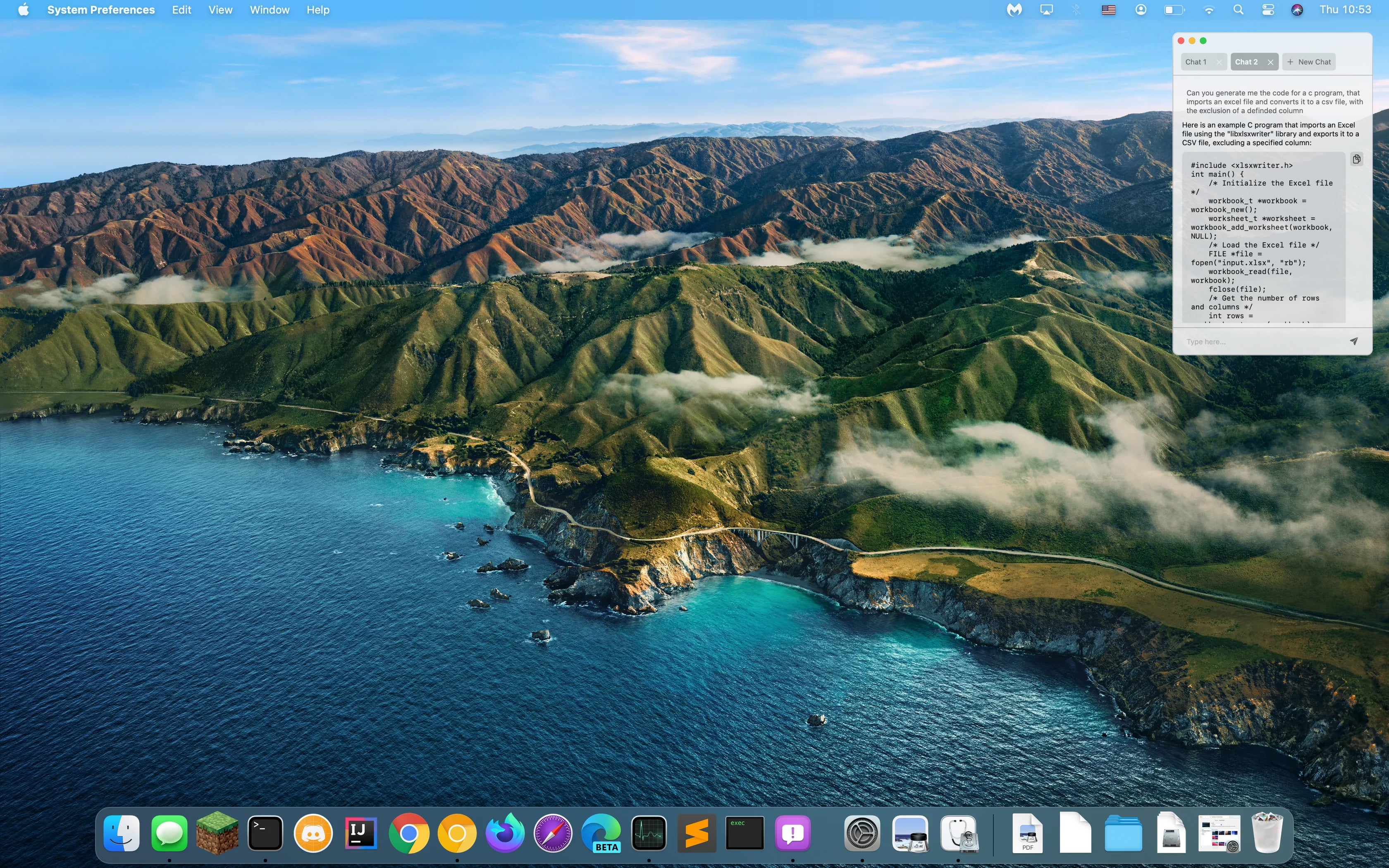Viewport: 1389px width, 868px height.
Task: Open the Wi-Fi menu
Action: click(x=1209, y=10)
